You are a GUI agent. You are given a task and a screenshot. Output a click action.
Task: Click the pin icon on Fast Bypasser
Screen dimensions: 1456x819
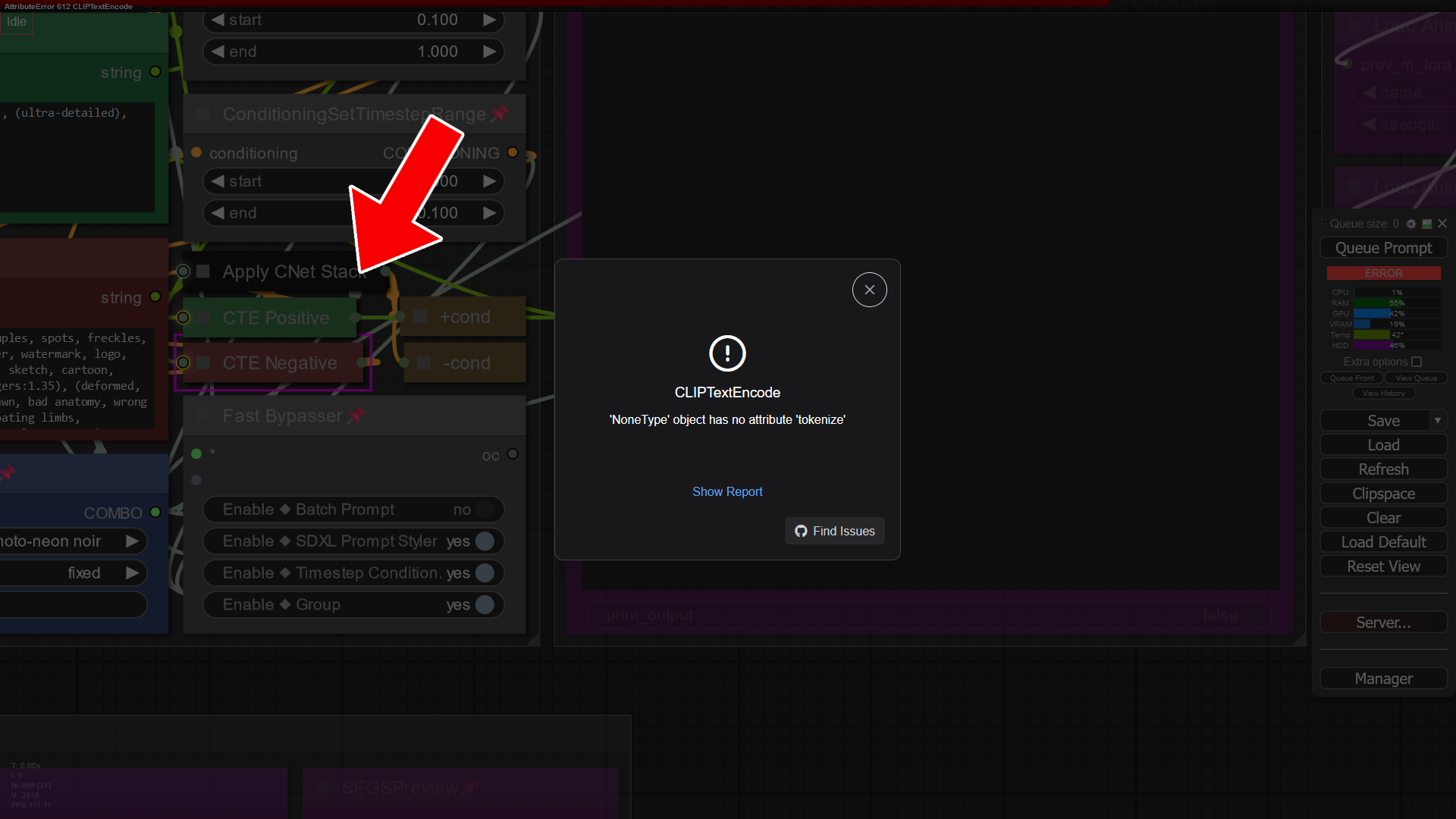tap(356, 416)
